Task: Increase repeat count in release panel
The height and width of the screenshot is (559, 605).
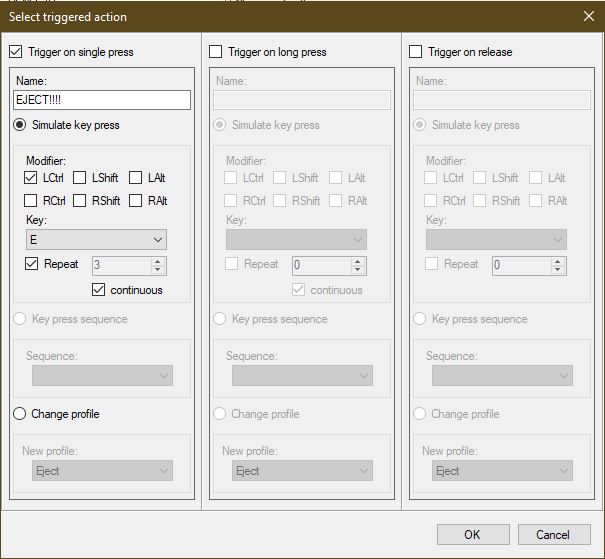Action: [x=557, y=262]
